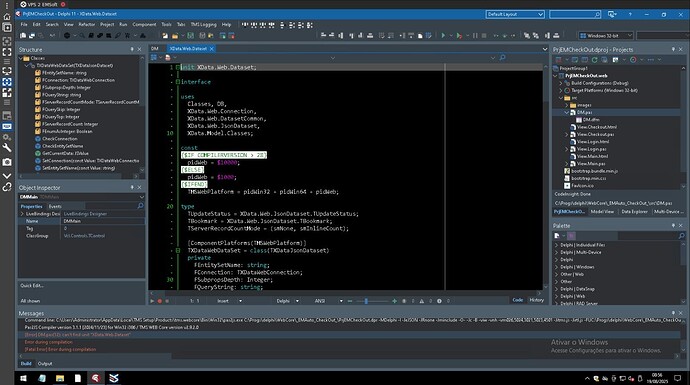Screen dimensions: 690x385
Task: Open the Insert mode dropdown in editor status
Action: click(240, 301)
